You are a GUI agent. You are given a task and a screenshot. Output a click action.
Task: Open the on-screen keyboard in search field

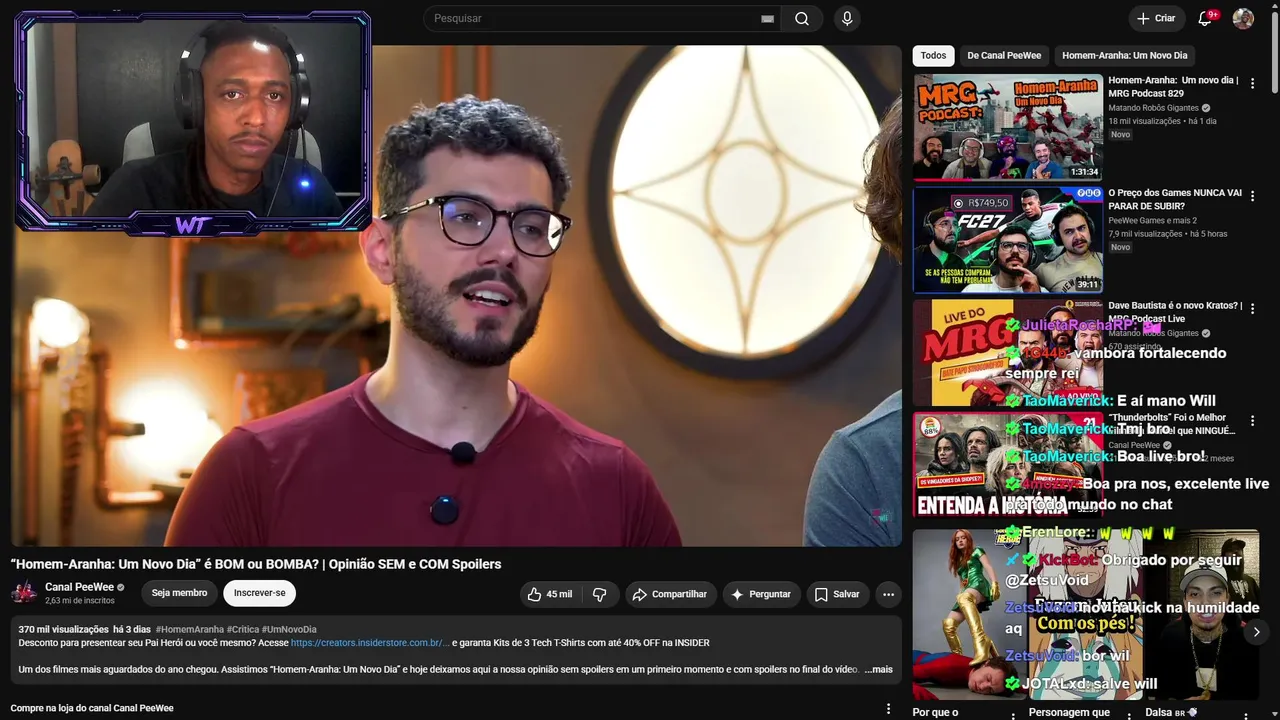(768, 19)
